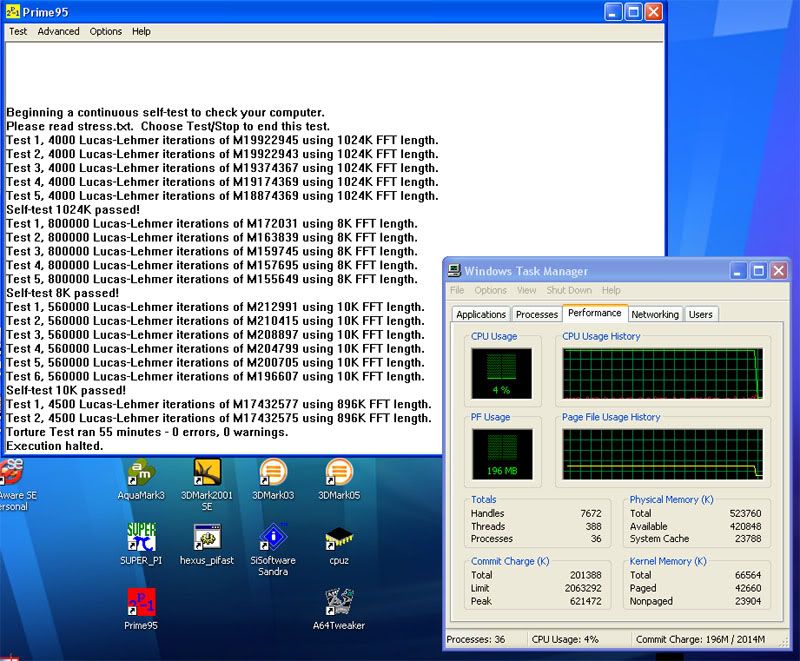Switch to the Networking tab
The height and width of the screenshot is (661, 800).
click(655, 314)
